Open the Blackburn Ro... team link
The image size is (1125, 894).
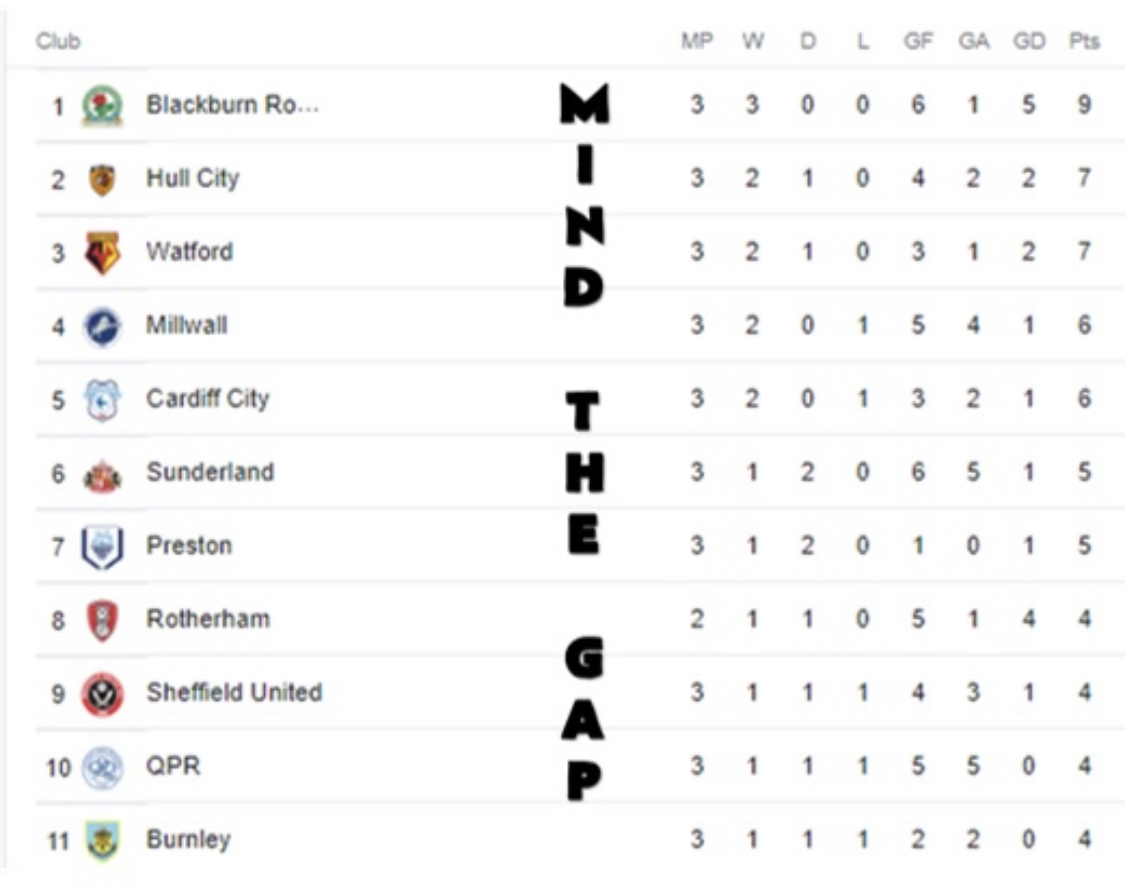coord(232,105)
